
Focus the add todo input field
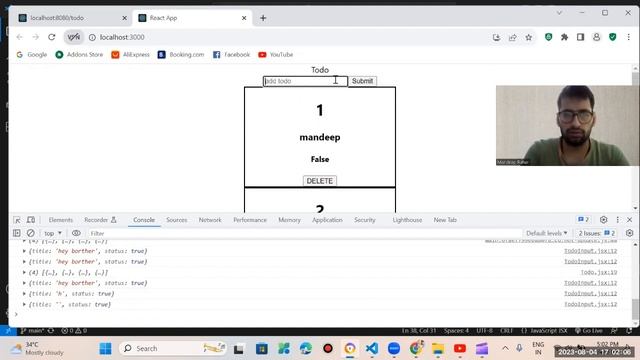(305, 81)
